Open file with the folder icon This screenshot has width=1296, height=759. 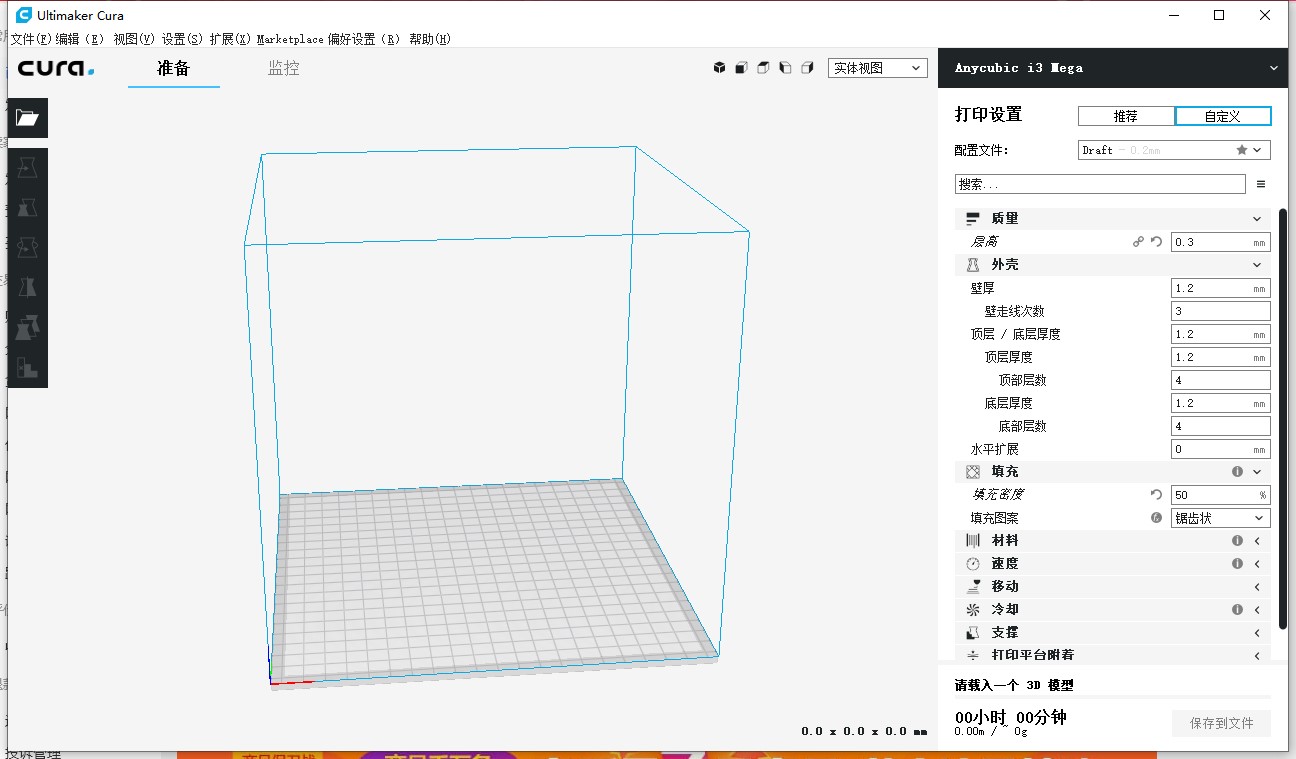point(27,118)
